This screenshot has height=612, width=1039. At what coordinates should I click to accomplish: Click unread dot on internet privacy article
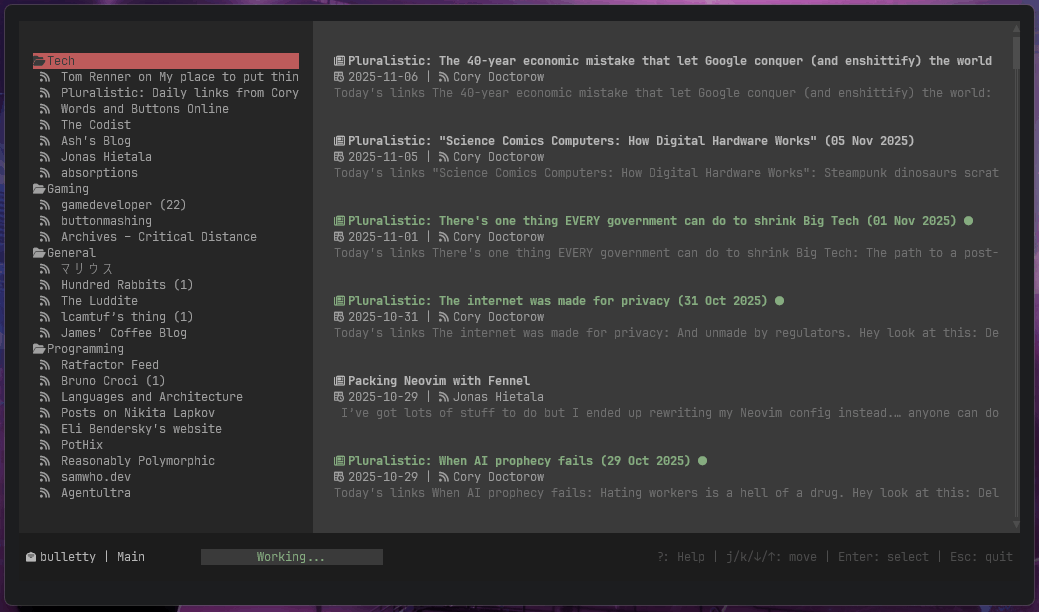pos(780,301)
